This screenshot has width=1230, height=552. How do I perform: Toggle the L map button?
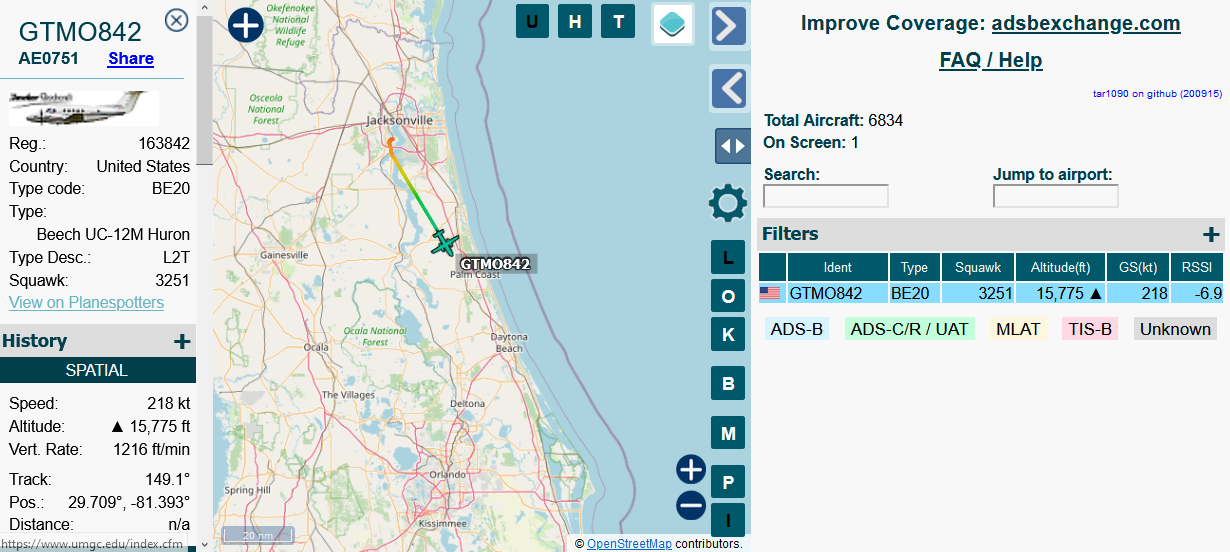pos(728,258)
